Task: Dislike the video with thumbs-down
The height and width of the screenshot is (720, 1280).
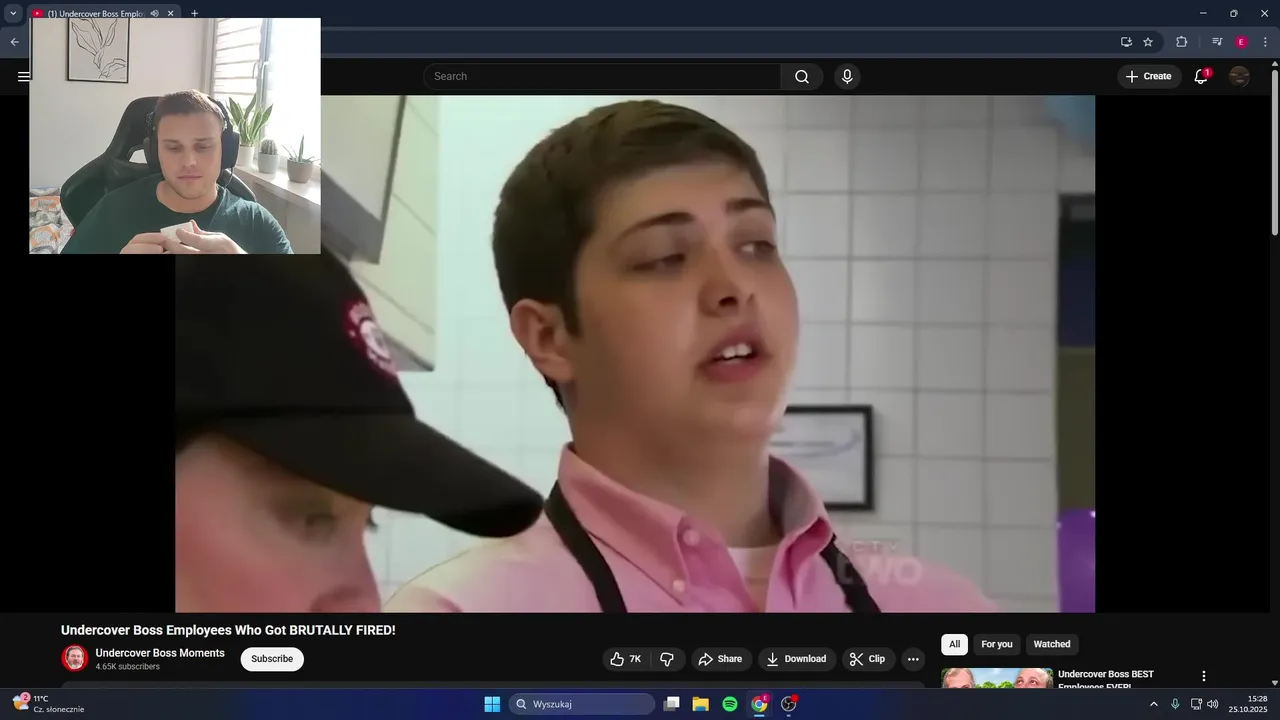Action: 667,659
